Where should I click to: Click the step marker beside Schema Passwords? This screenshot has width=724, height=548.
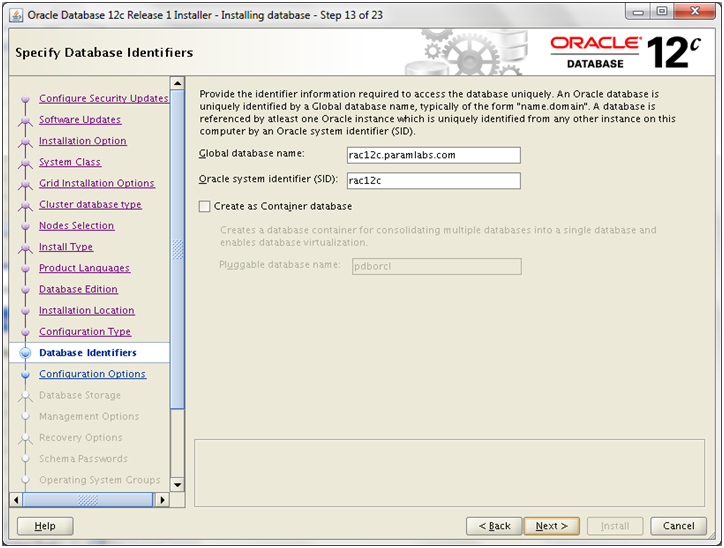coord(25,459)
